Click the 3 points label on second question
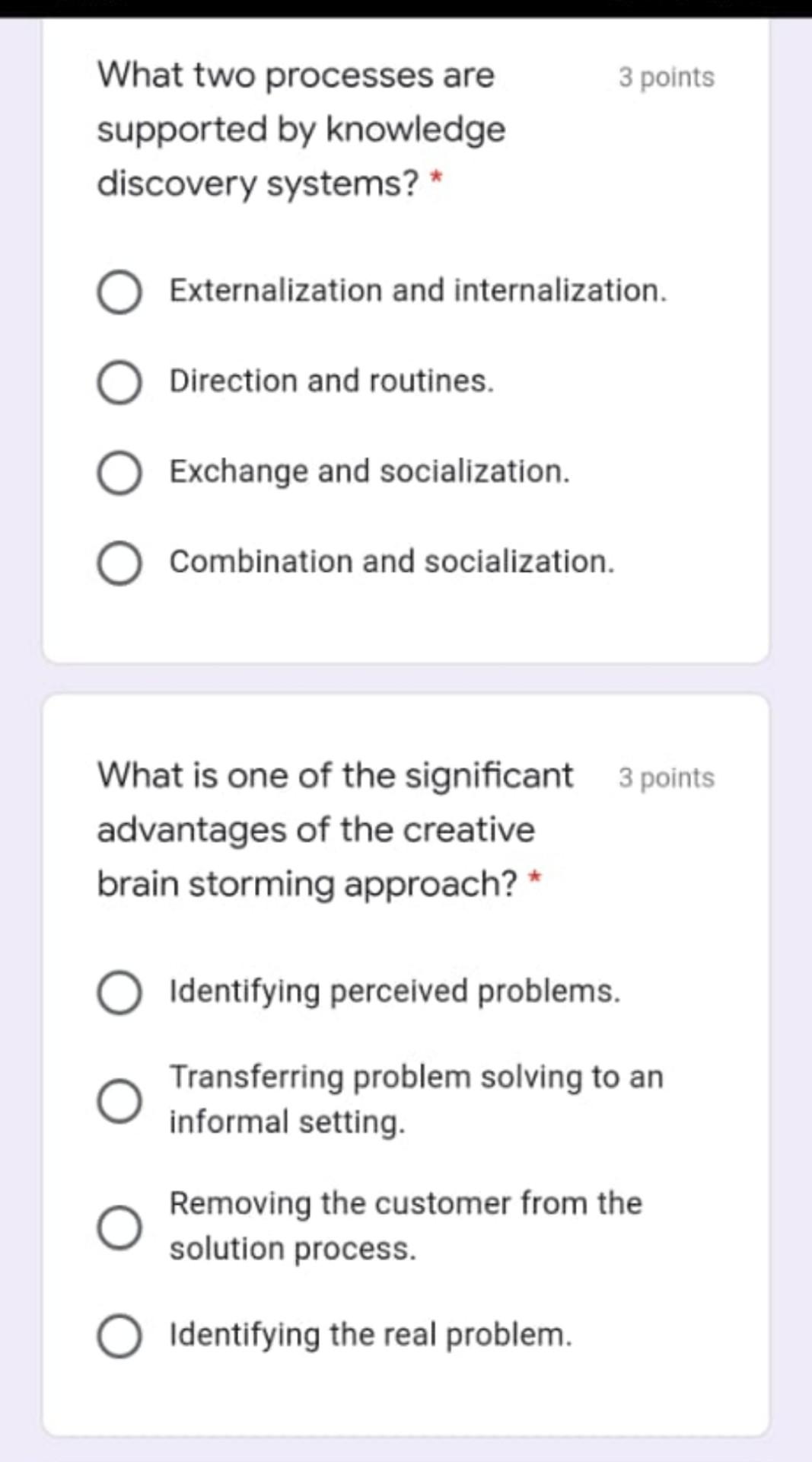Viewport: 812px width, 1462px height. [x=666, y=777]
